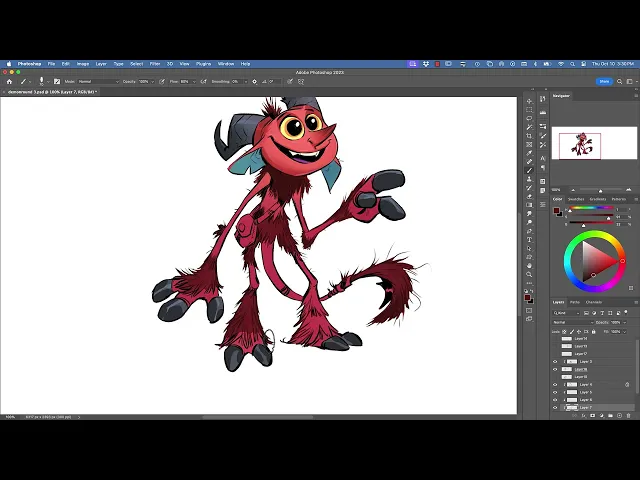Image resolution: width=640 pixels, height=480 pixels.
Task: Create a new group folder icon
Action: pos(611,416)
